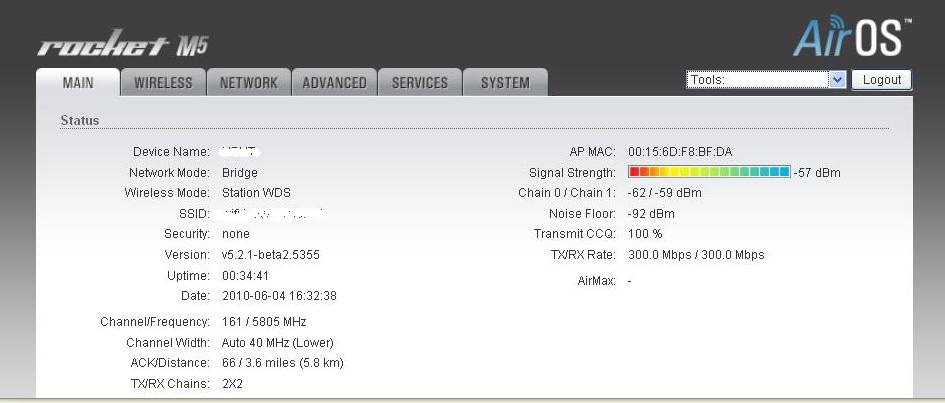Click the Uptime value 00:34:41

coord(245,275)
